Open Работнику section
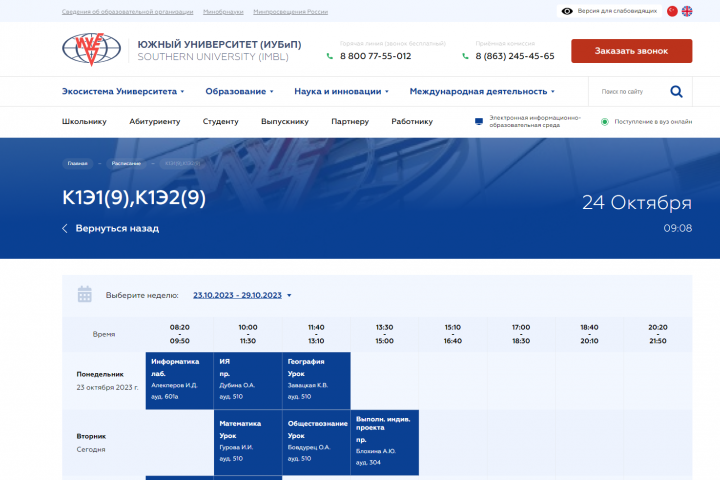Screen dimensions: 720x480 point(412,121)
